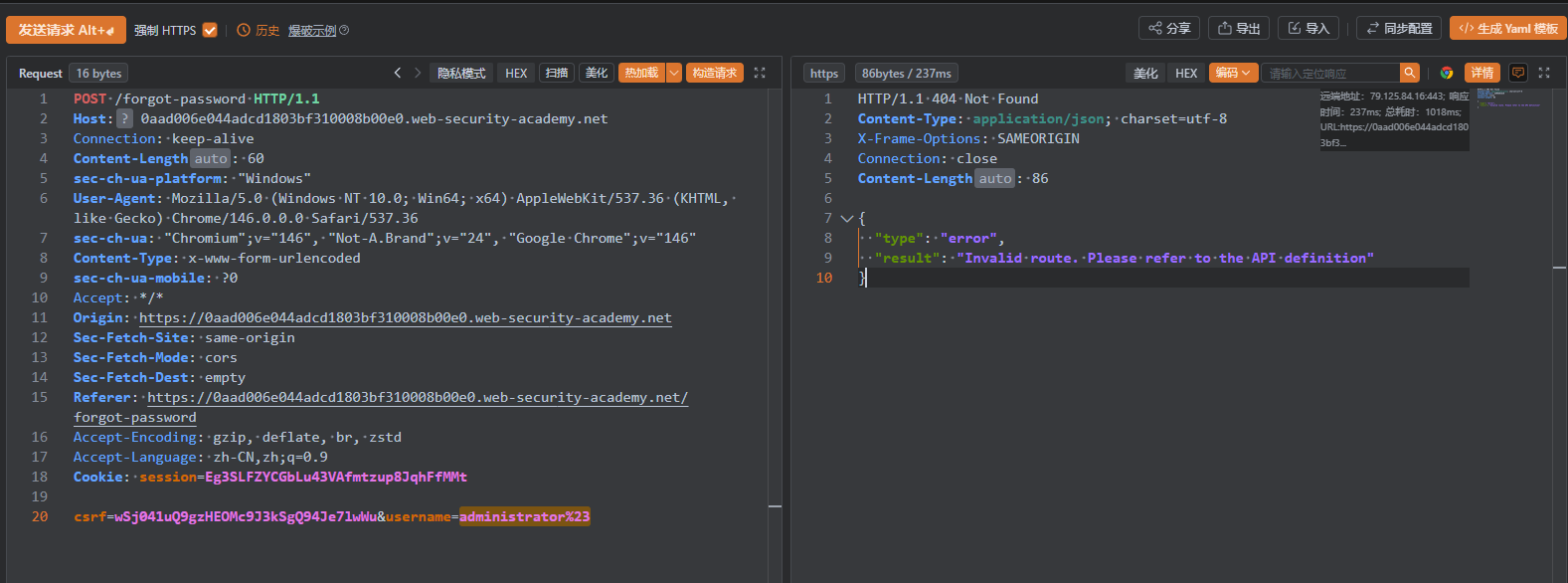Open response in Chrome browser icon

point(1447,73)
